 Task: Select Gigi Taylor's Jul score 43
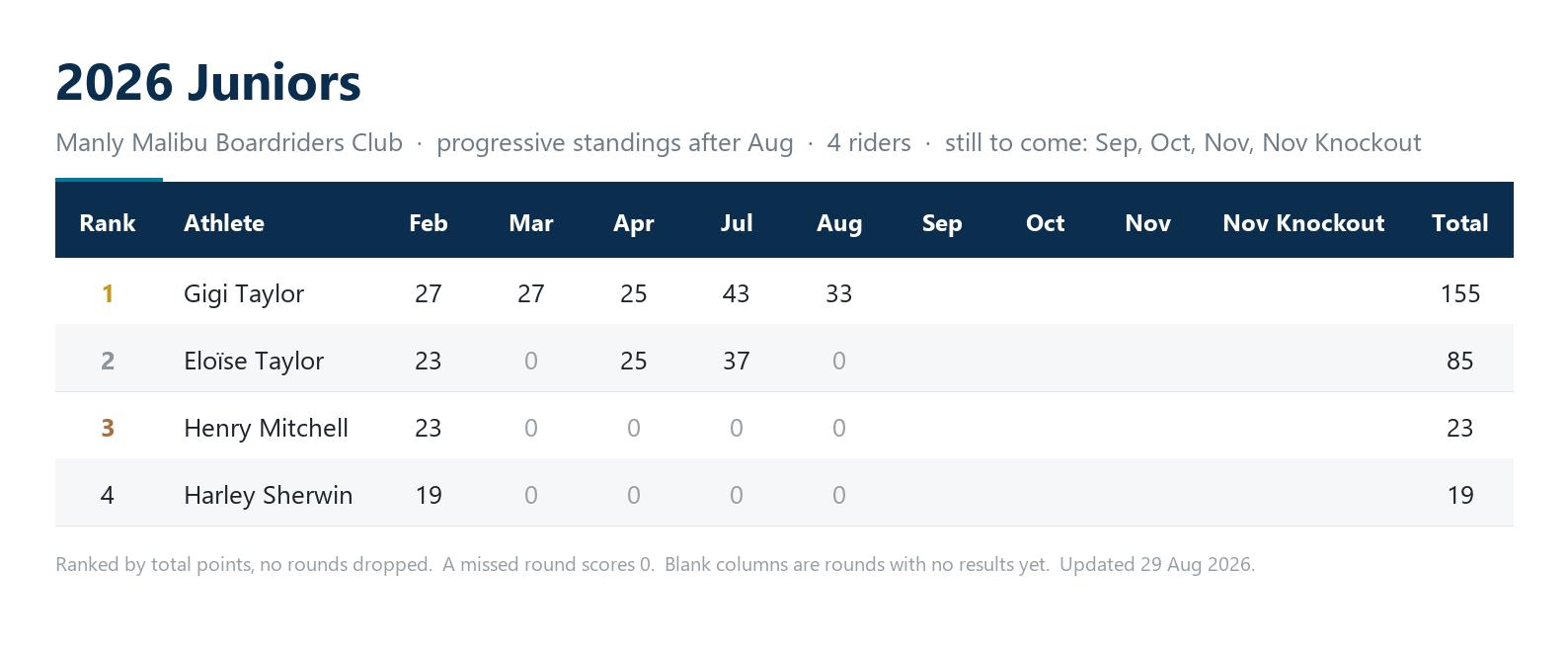click(x=737, y=294)
